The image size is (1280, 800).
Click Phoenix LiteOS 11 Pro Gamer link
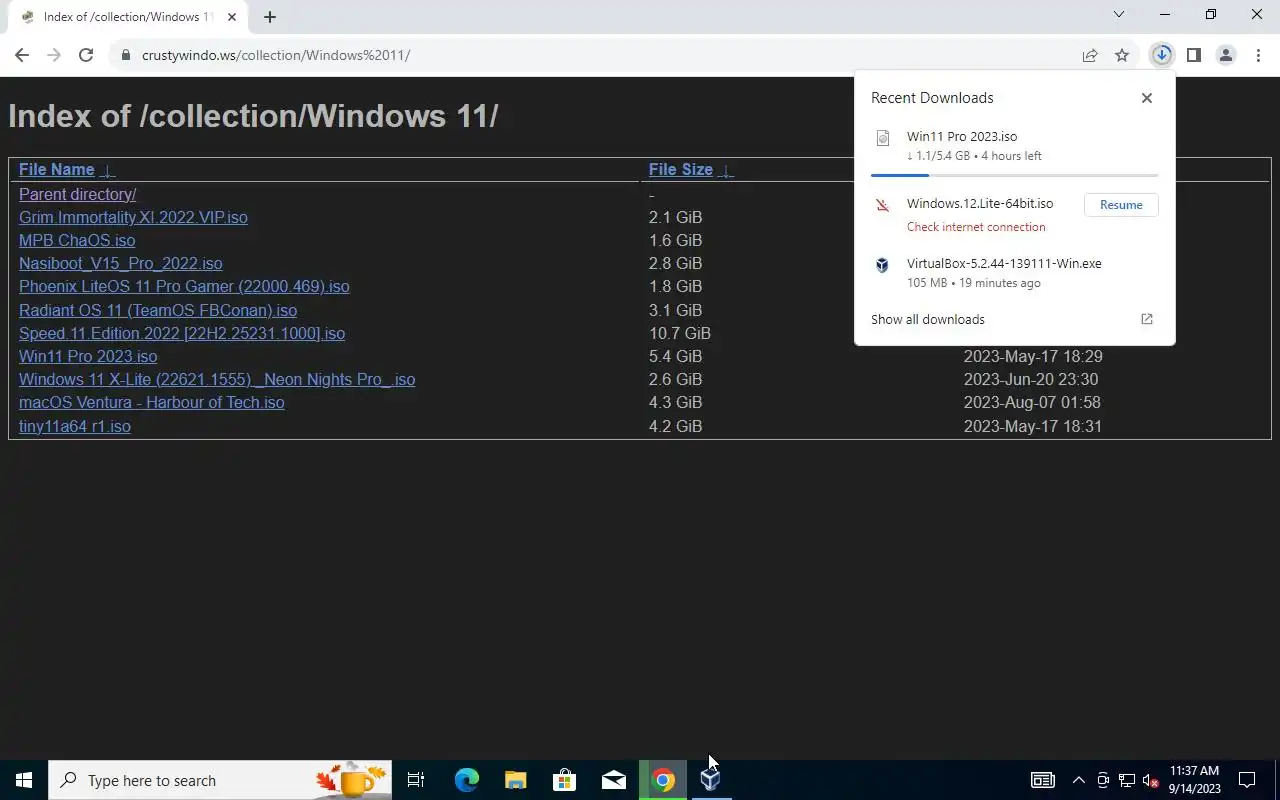pos(184,286)
